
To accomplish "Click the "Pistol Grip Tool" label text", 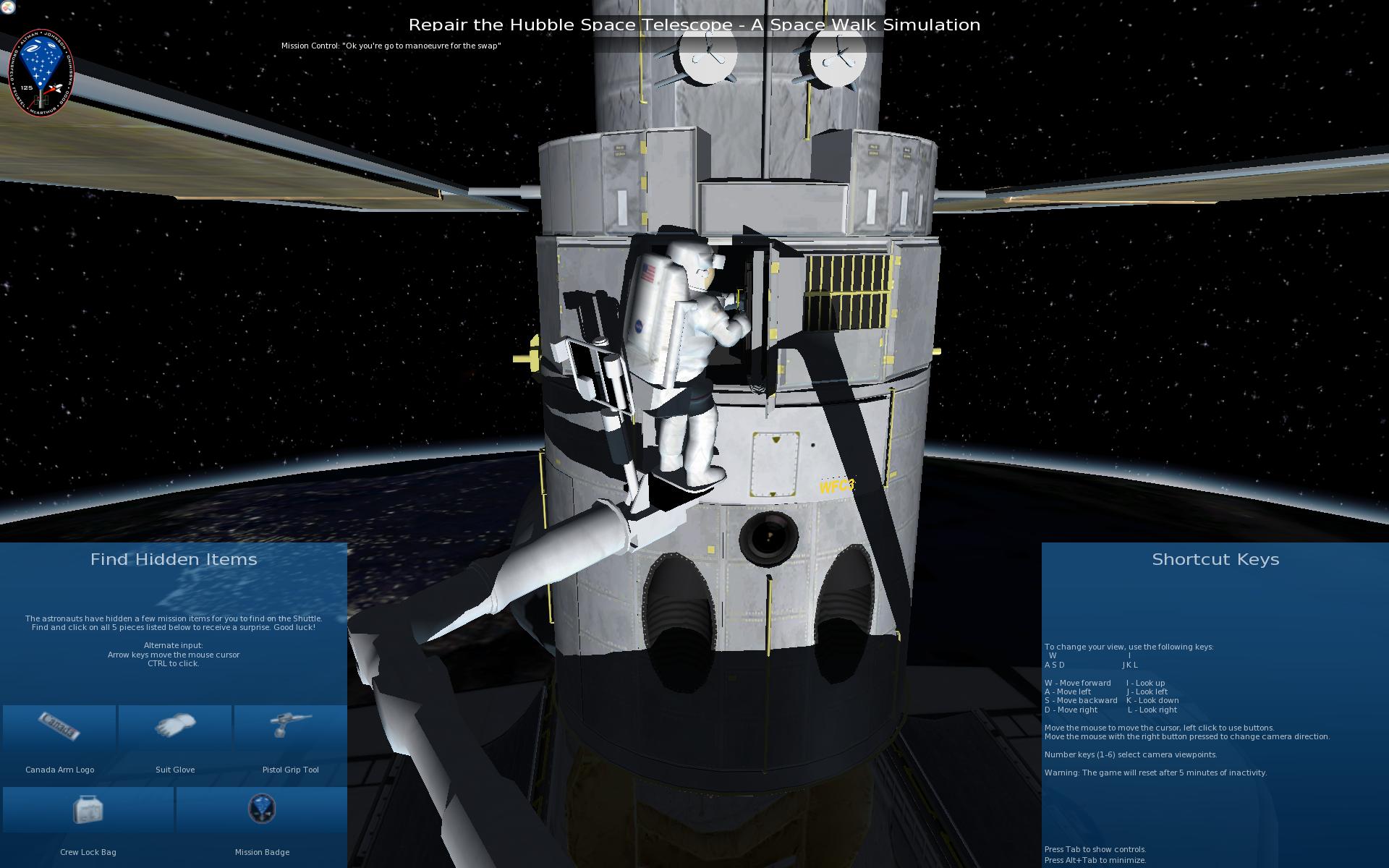I will pos(290,770).
